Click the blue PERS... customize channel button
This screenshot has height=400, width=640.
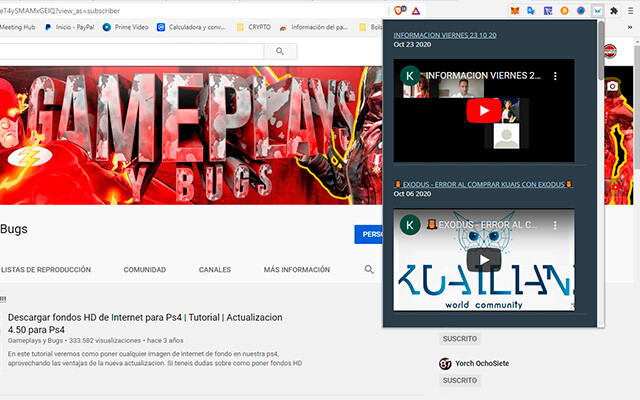click(369, 234)
